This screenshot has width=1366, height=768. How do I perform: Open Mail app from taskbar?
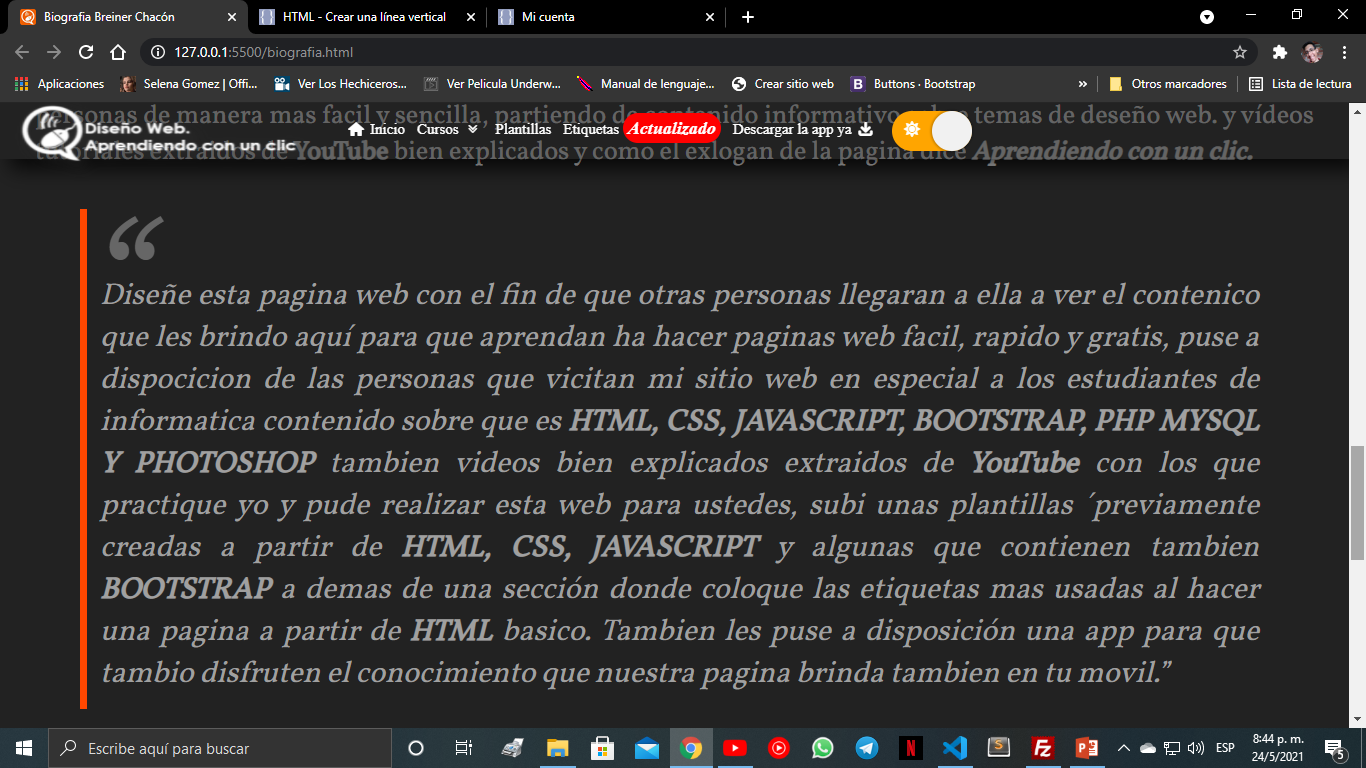[647, 748]
